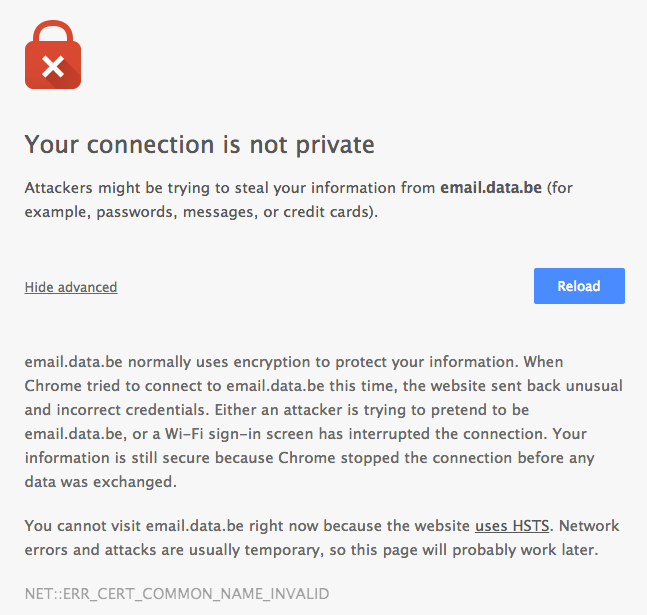Viewport: 647px width, 615px height.
Task: Click the NET::ERR_CERT_COMMON_NAME_INVALID error code
Action: [x=176, y=593]
